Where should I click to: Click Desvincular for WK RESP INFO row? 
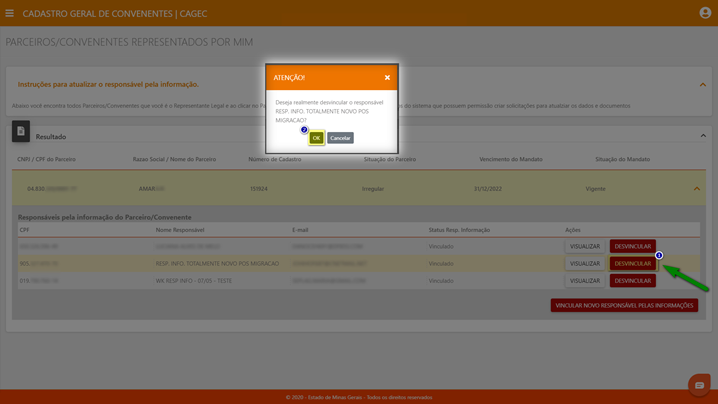tap(632, 281)
